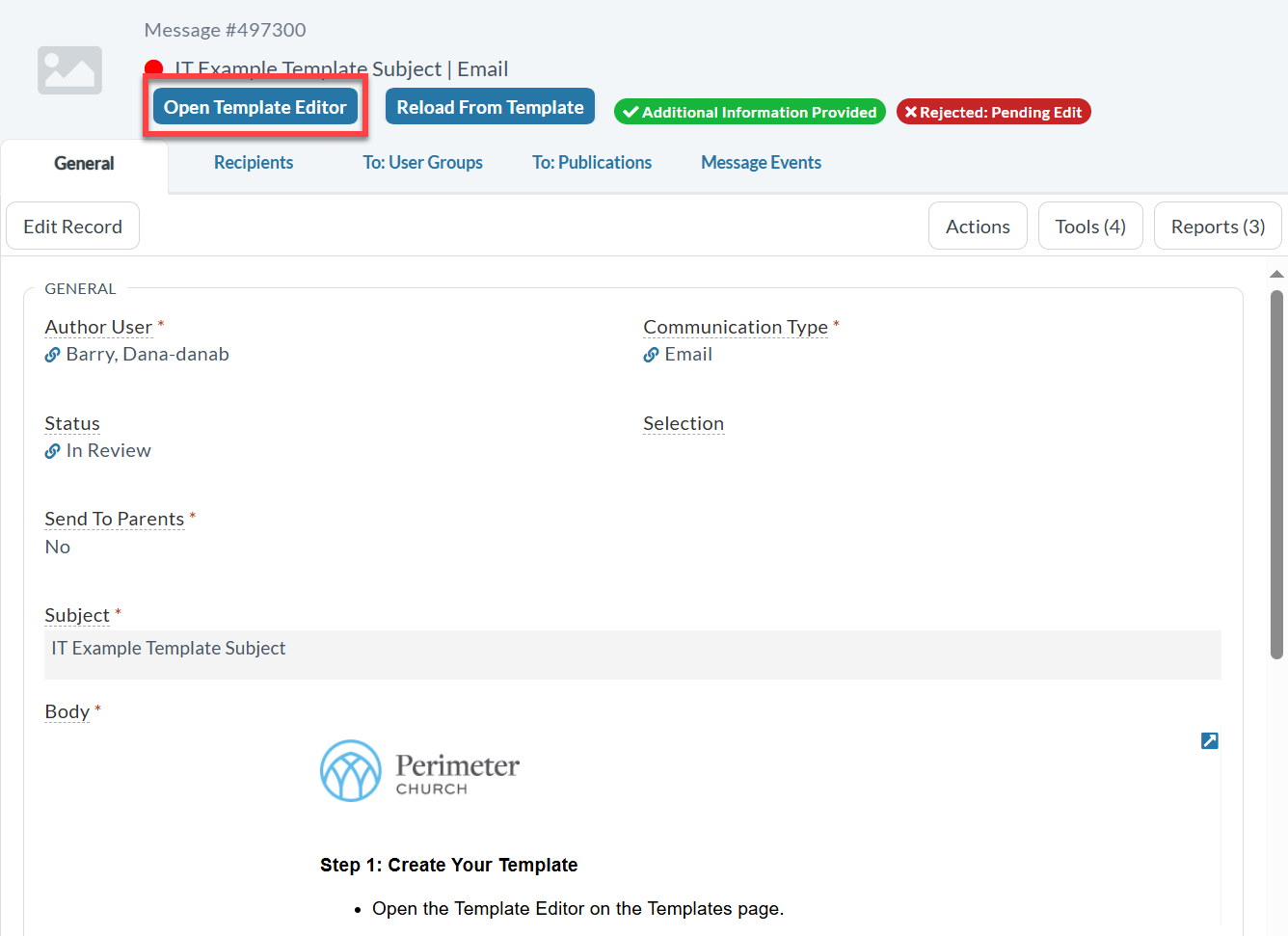The height and width of the screenshot is (936, 1288).
Task: Click the message image placeholder icon
Action: click(69, 70)
